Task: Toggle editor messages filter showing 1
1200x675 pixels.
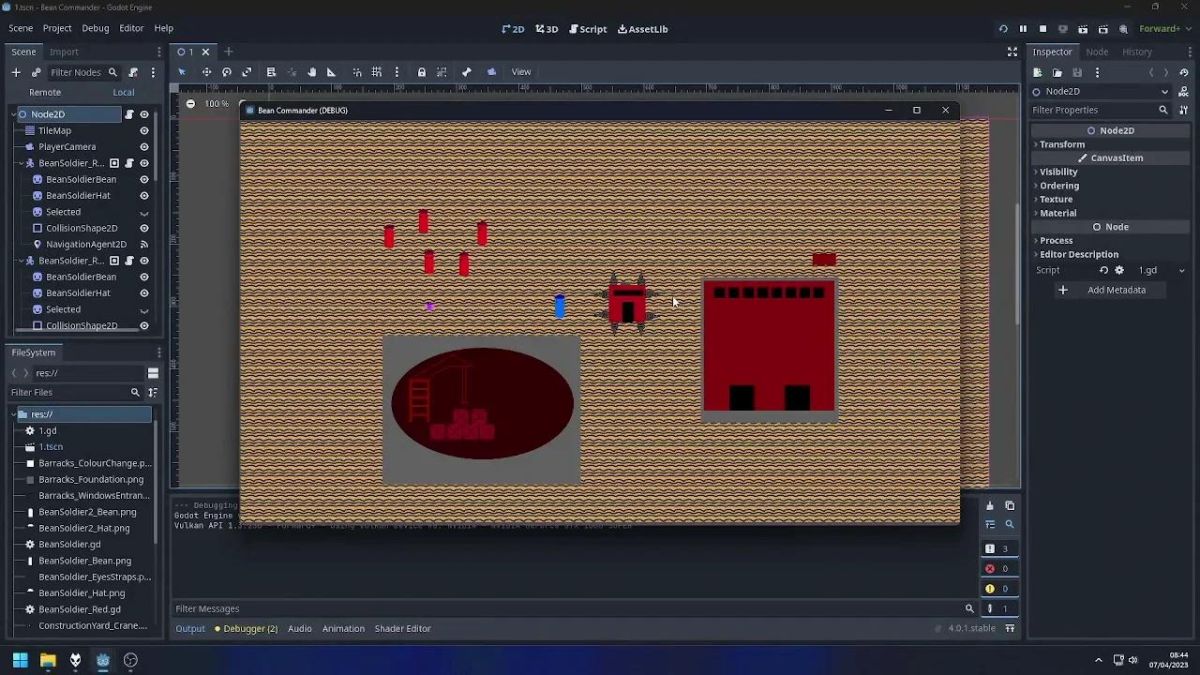Action: tap(1000, 608)
